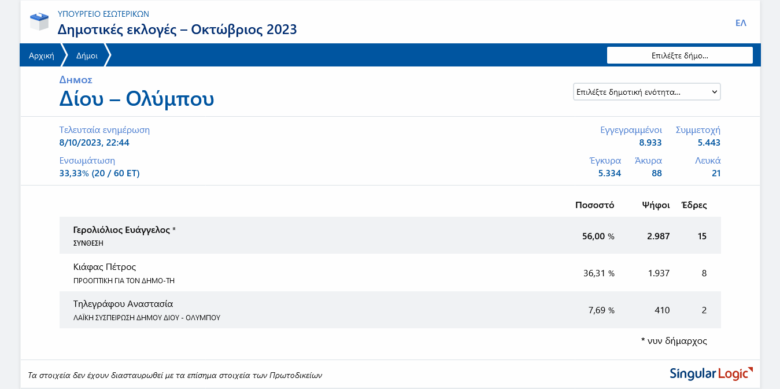Click the Επιλέξτε δήμο search field
780x389 pixels.
(680, 56)
